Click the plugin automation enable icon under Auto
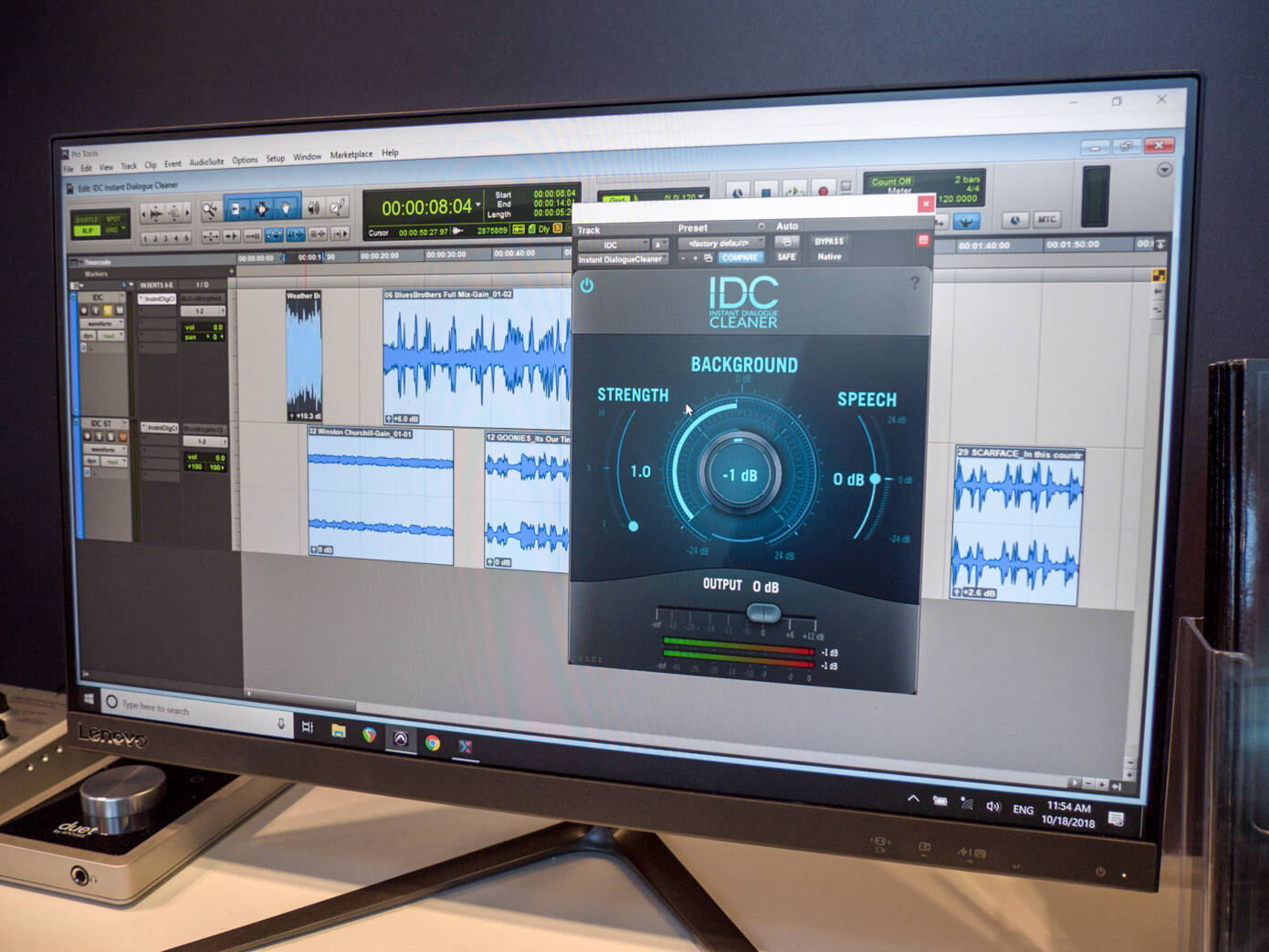The width and height of the screenshot is (1269, 952). pos(786,242)
